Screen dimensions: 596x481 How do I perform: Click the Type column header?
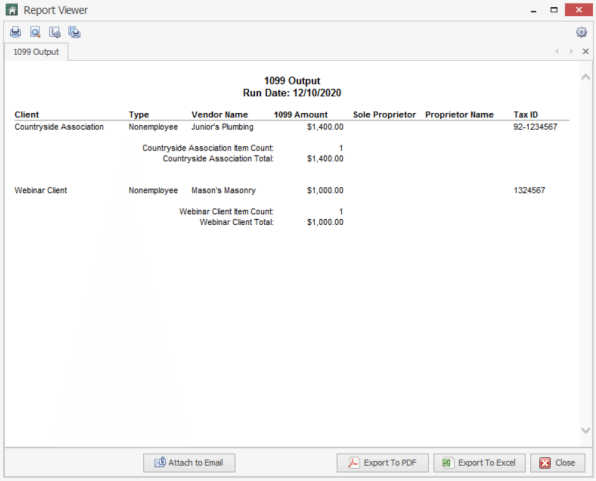(x=139, y=114)
